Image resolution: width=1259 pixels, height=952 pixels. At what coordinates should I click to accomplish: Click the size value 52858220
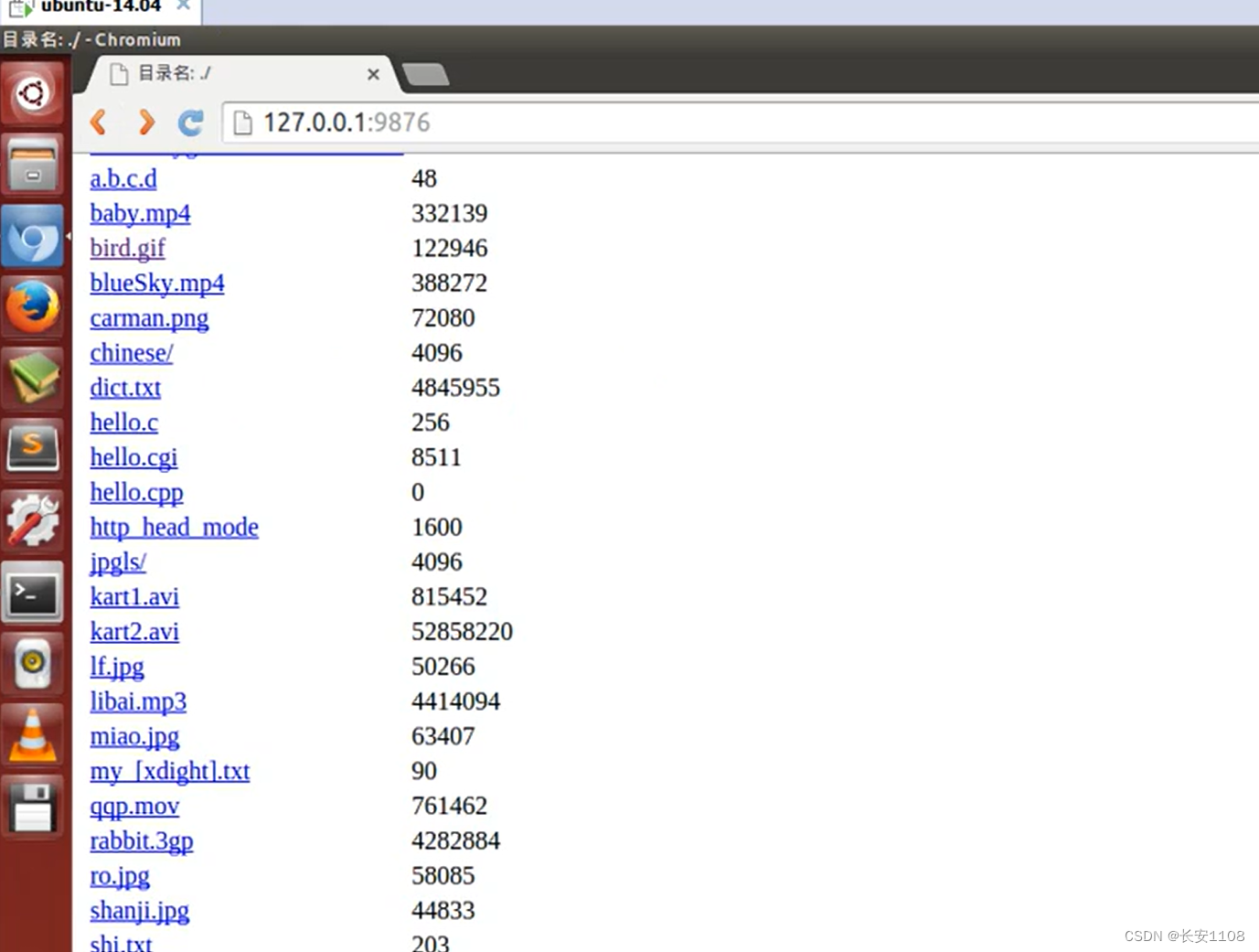pyautogui.click(x=462, y=631)
